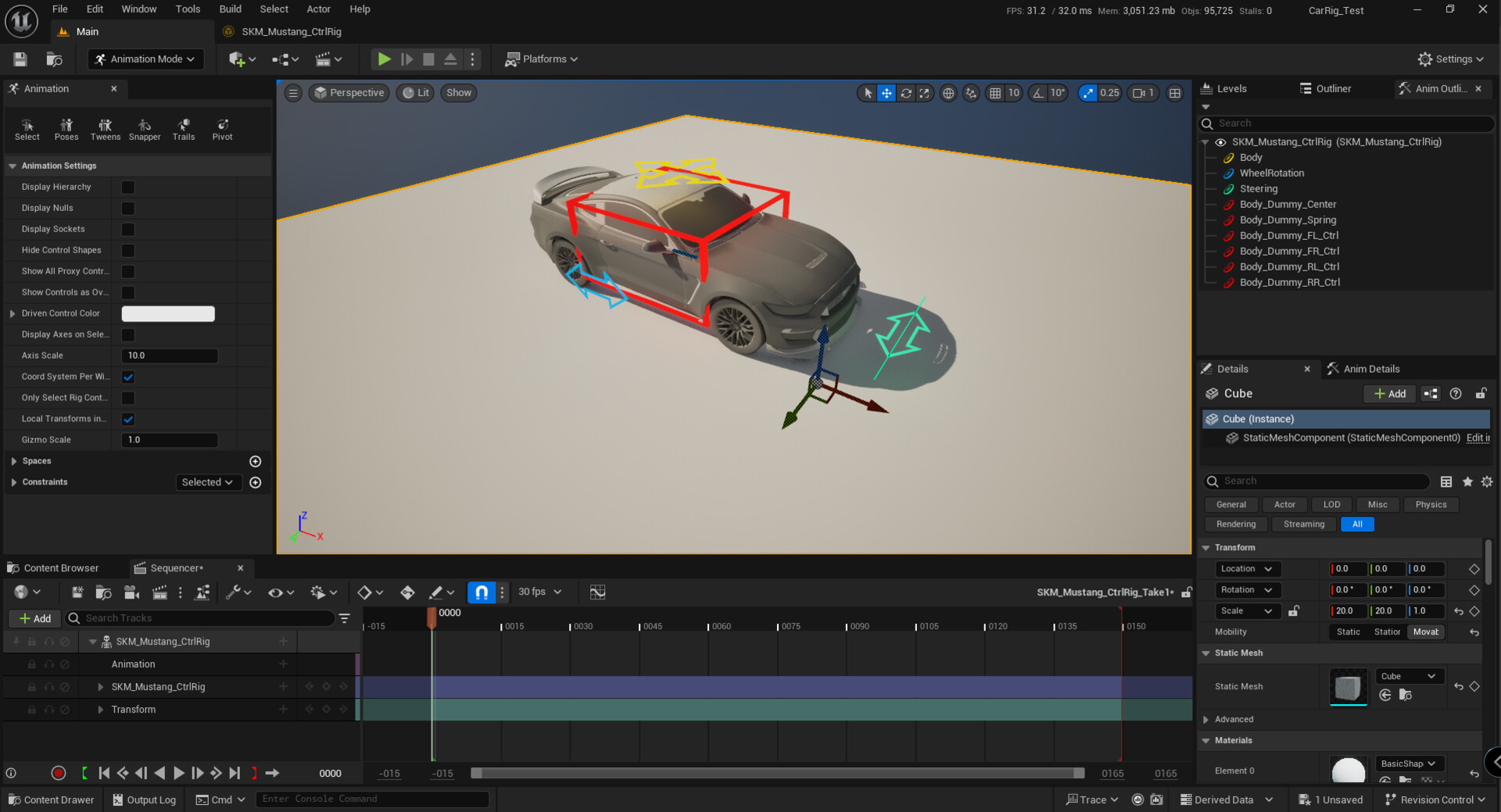
Task: Toggle visibility of SKM_Mustang_CtrlRig in outliner
Action: pyautogui.click(x=1220, y=142)
